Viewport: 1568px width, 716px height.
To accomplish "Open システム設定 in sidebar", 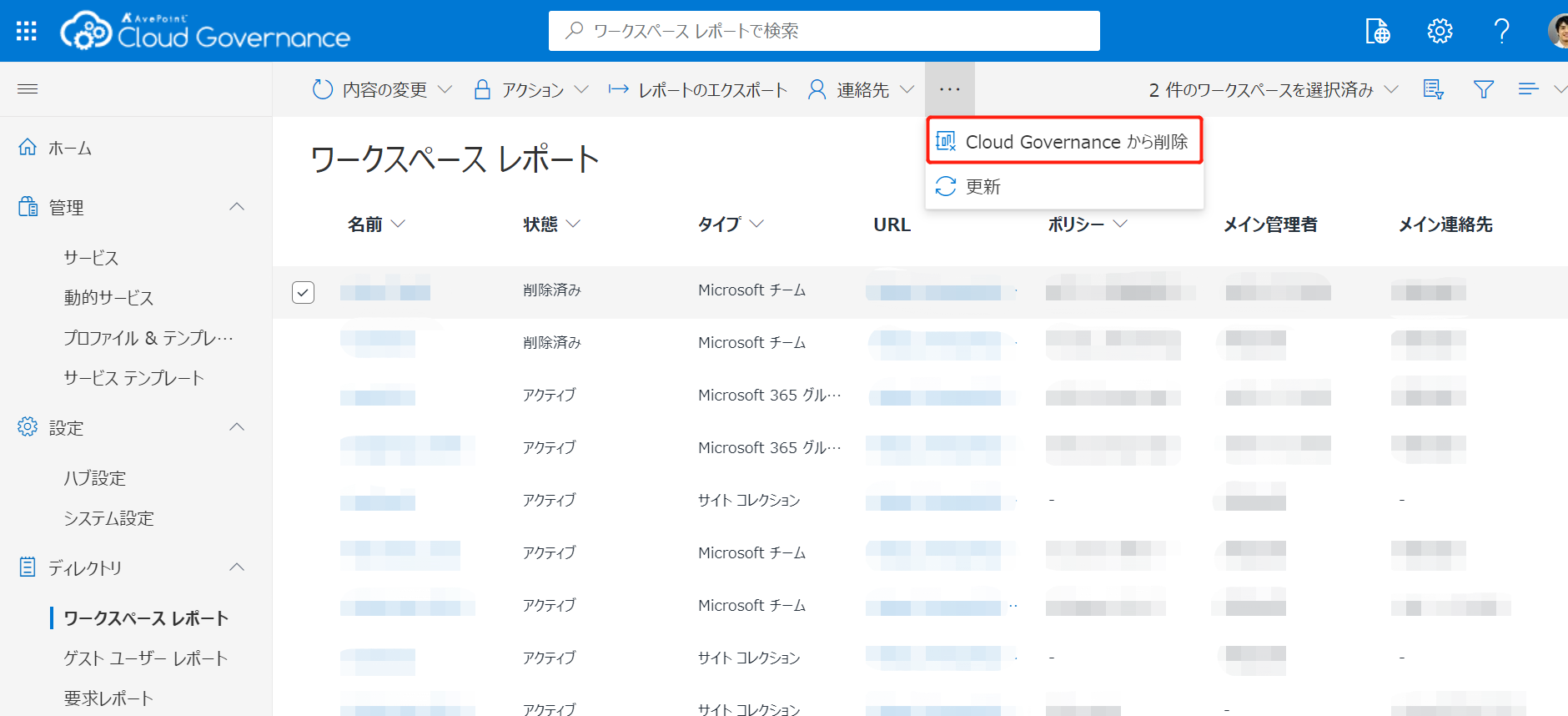I will (x=108, y=518).
